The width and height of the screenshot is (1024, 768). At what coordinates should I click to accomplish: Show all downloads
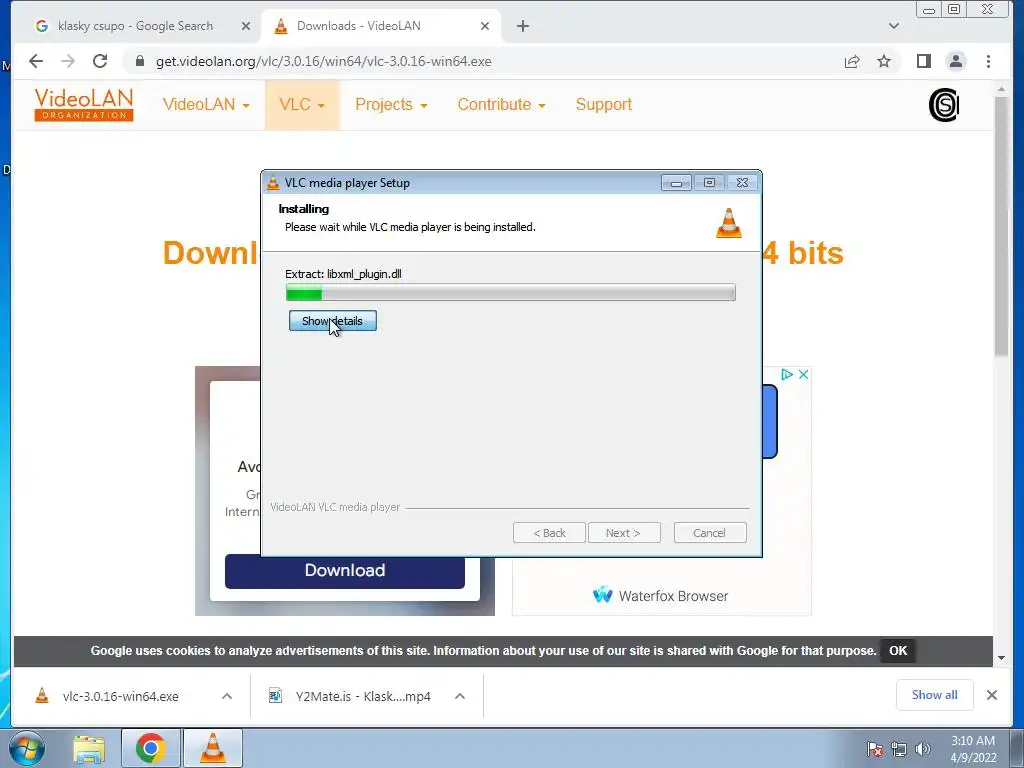(x=935, y=695)
